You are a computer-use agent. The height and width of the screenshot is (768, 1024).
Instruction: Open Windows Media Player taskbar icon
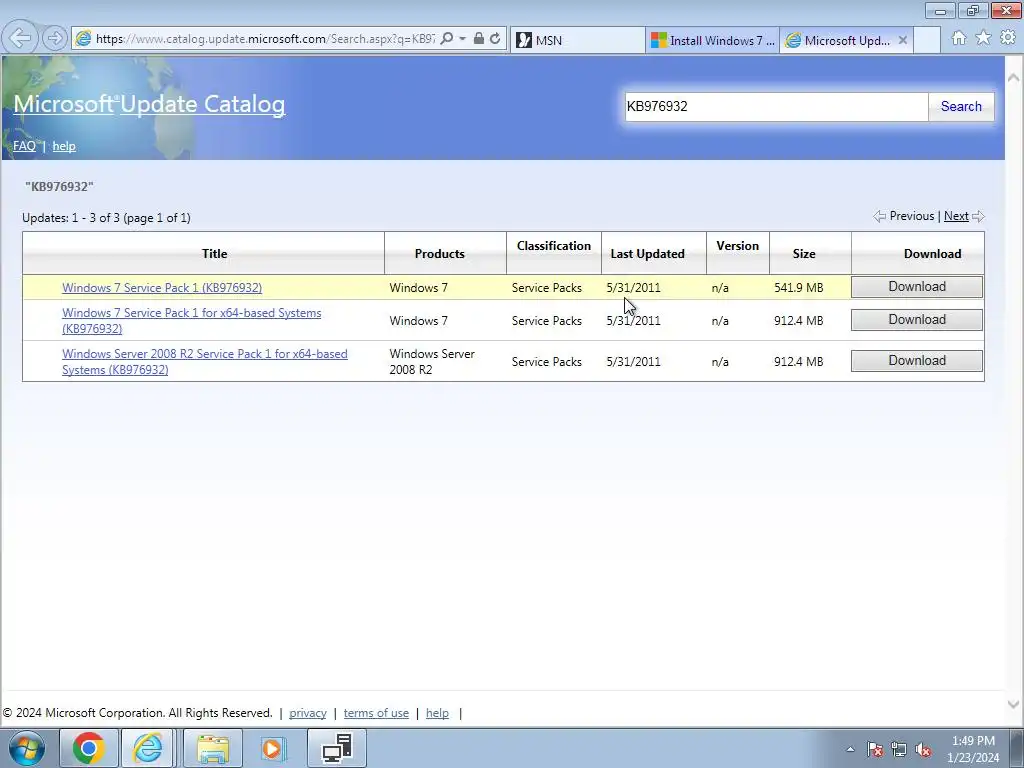(272, 748)
